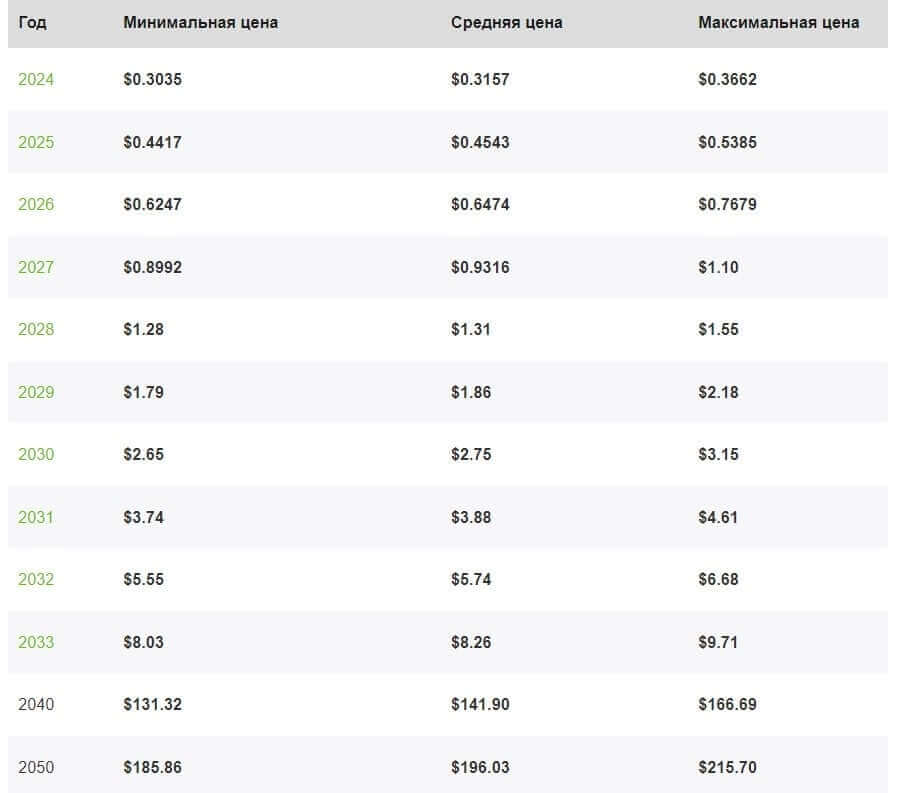This screenshot has height=793, width=899.
Task: Click the 2050 year cell
Action: click(36, 767)
